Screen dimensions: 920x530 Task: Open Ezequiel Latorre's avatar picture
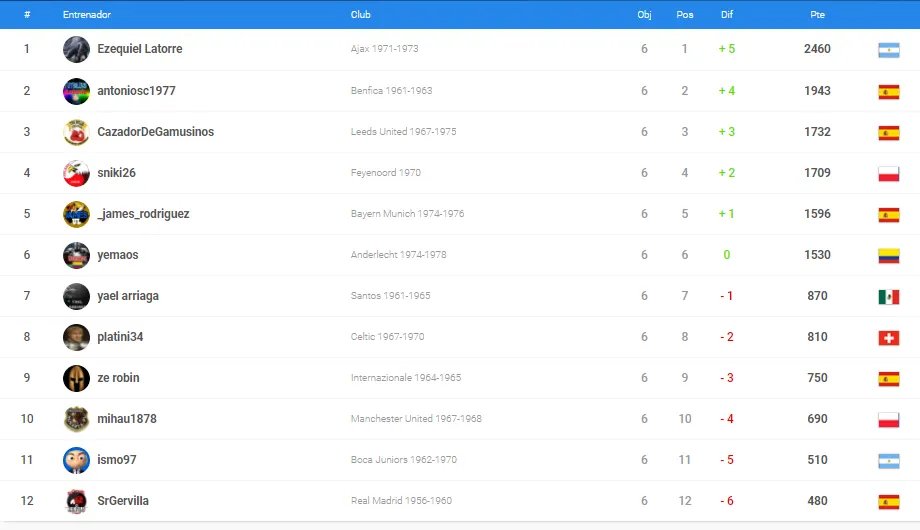pyautogui.click(x=76, y=49)
